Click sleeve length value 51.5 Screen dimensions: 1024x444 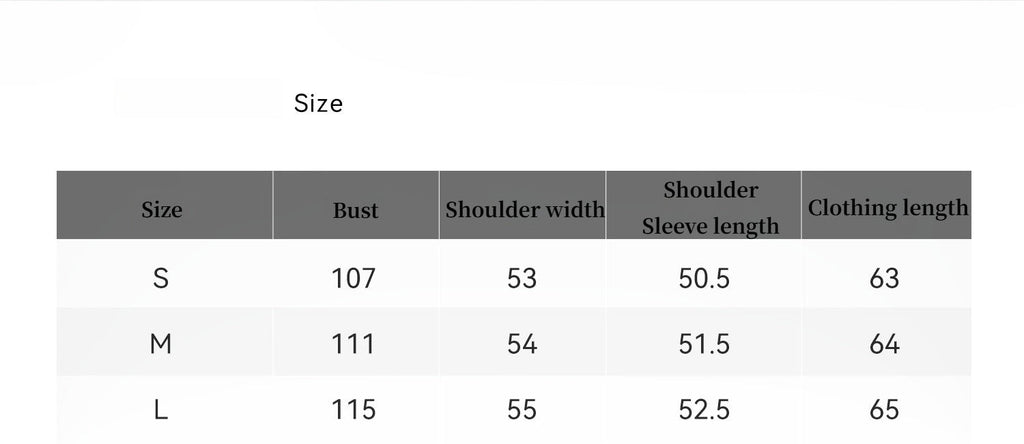(x=704, y=344)
